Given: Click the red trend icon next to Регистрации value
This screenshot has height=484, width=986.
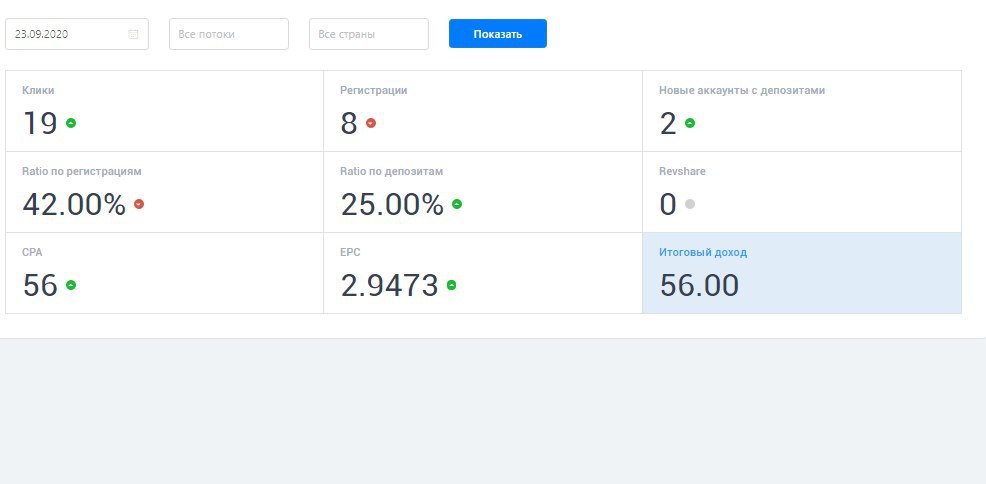Looking at the screenshot, I should coord(371,123).
